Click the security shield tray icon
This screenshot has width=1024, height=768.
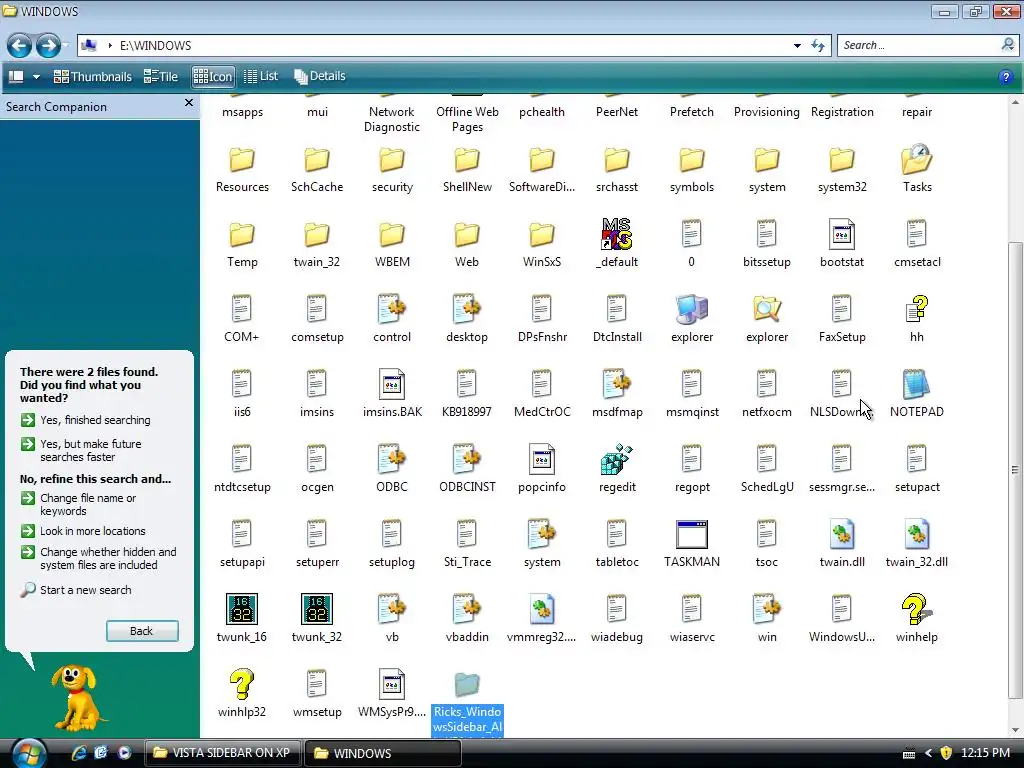pyautogui.click(x=946, y=753)
